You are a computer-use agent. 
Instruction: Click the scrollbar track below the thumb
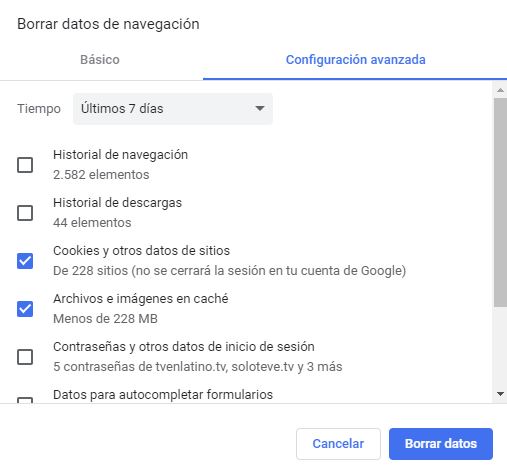(x=500, y=347)
